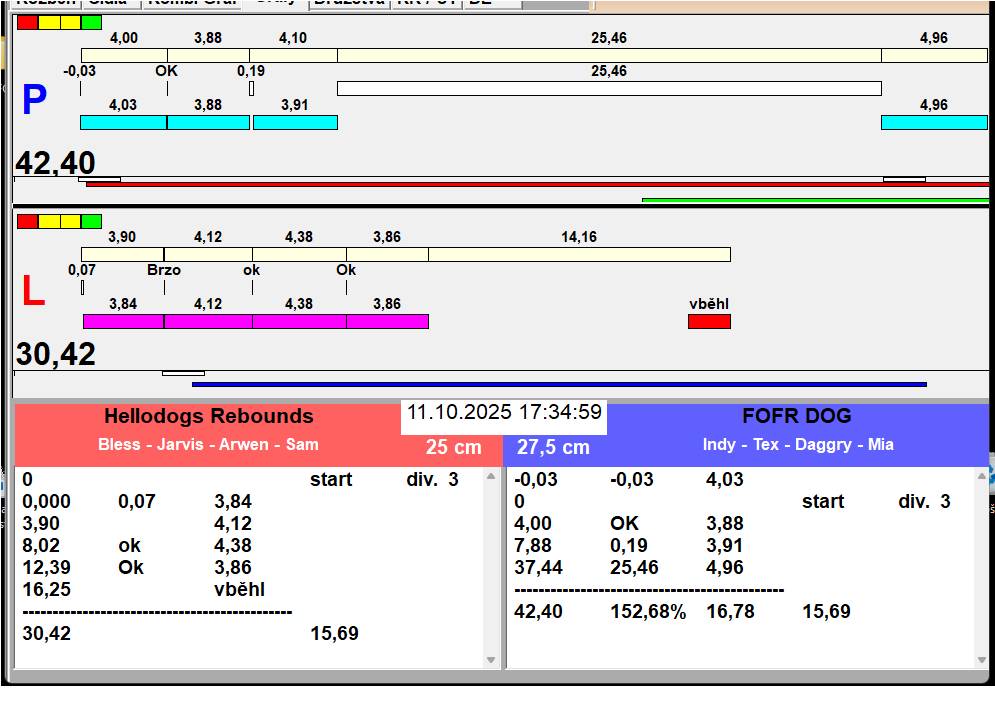
Task: Click the big blue P lane letter
Action: tap(34, 101)
